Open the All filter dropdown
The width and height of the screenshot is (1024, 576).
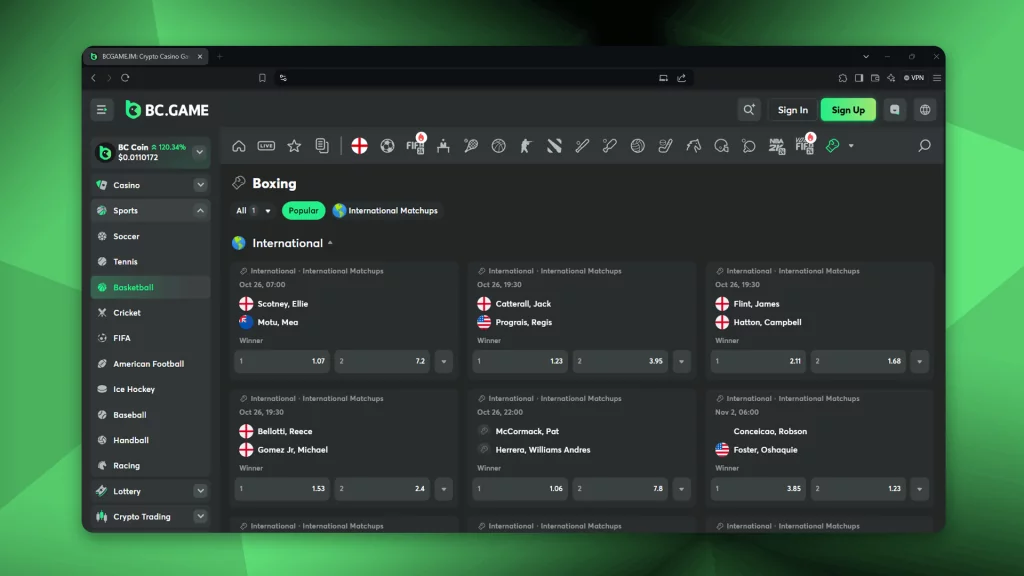[x=253, y=210]
